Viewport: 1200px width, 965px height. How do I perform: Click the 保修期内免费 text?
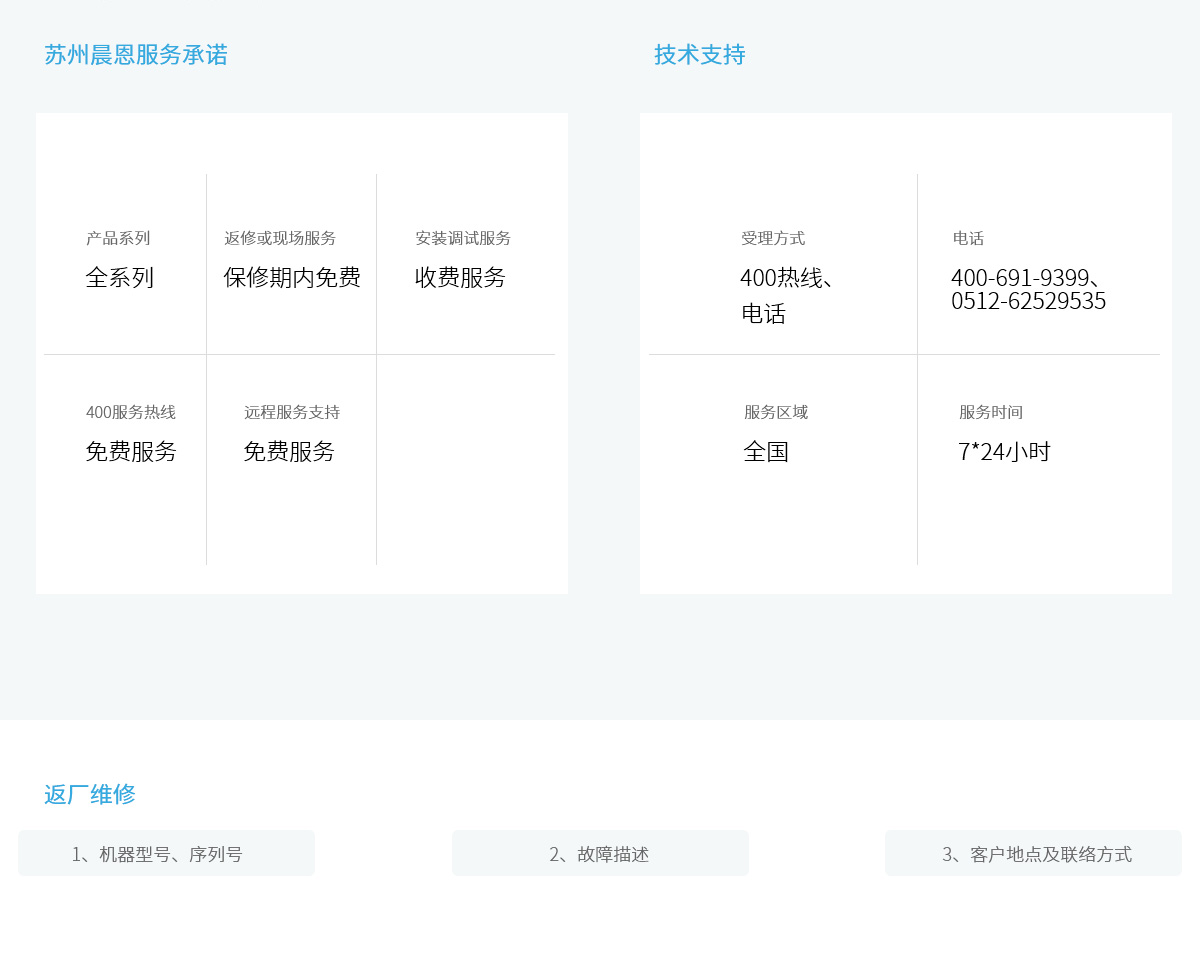click(292, 278)
